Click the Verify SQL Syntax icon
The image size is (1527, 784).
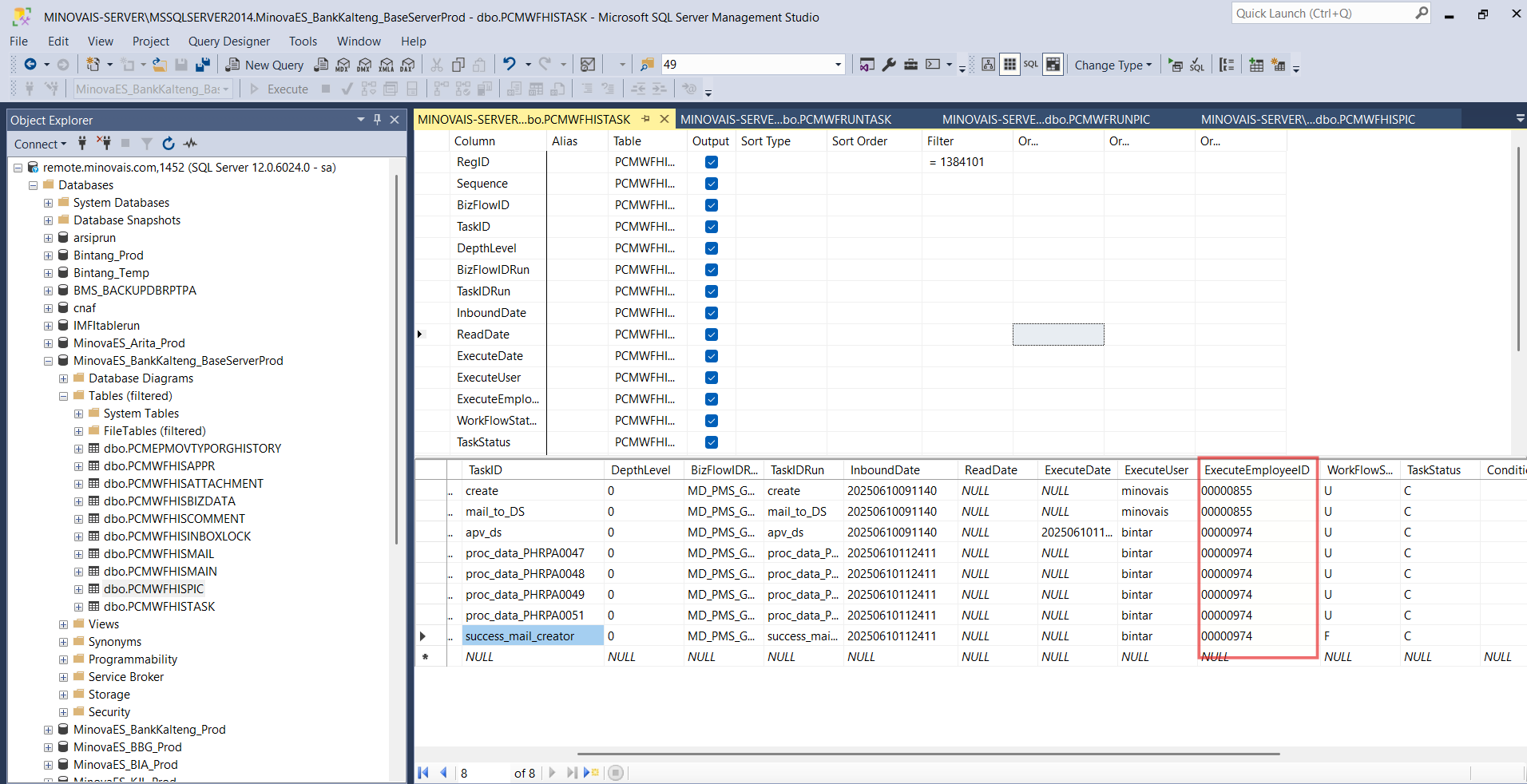click(1197, 65)
